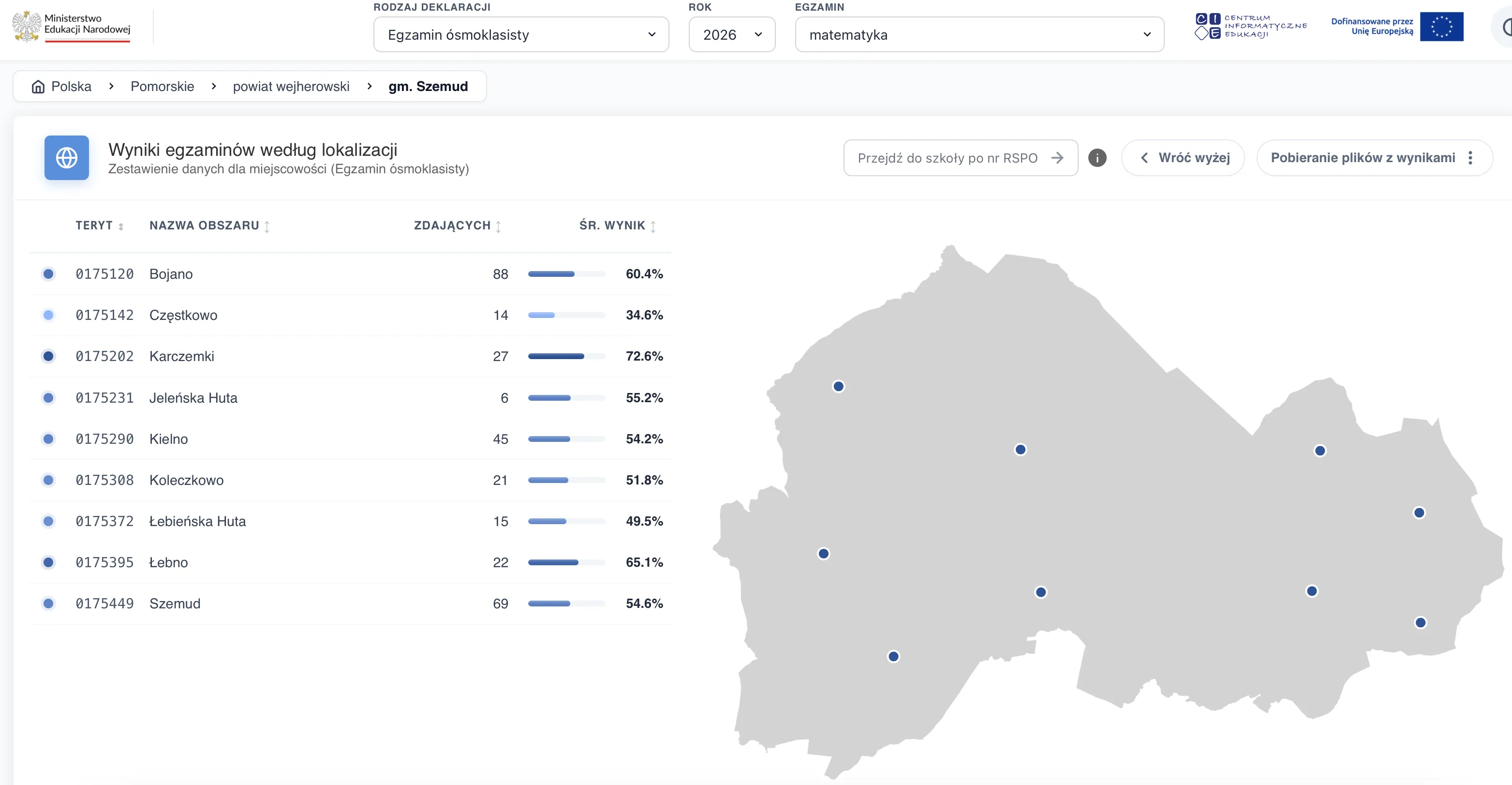Click the dot marker beside Jeleńska Huta

49,398
